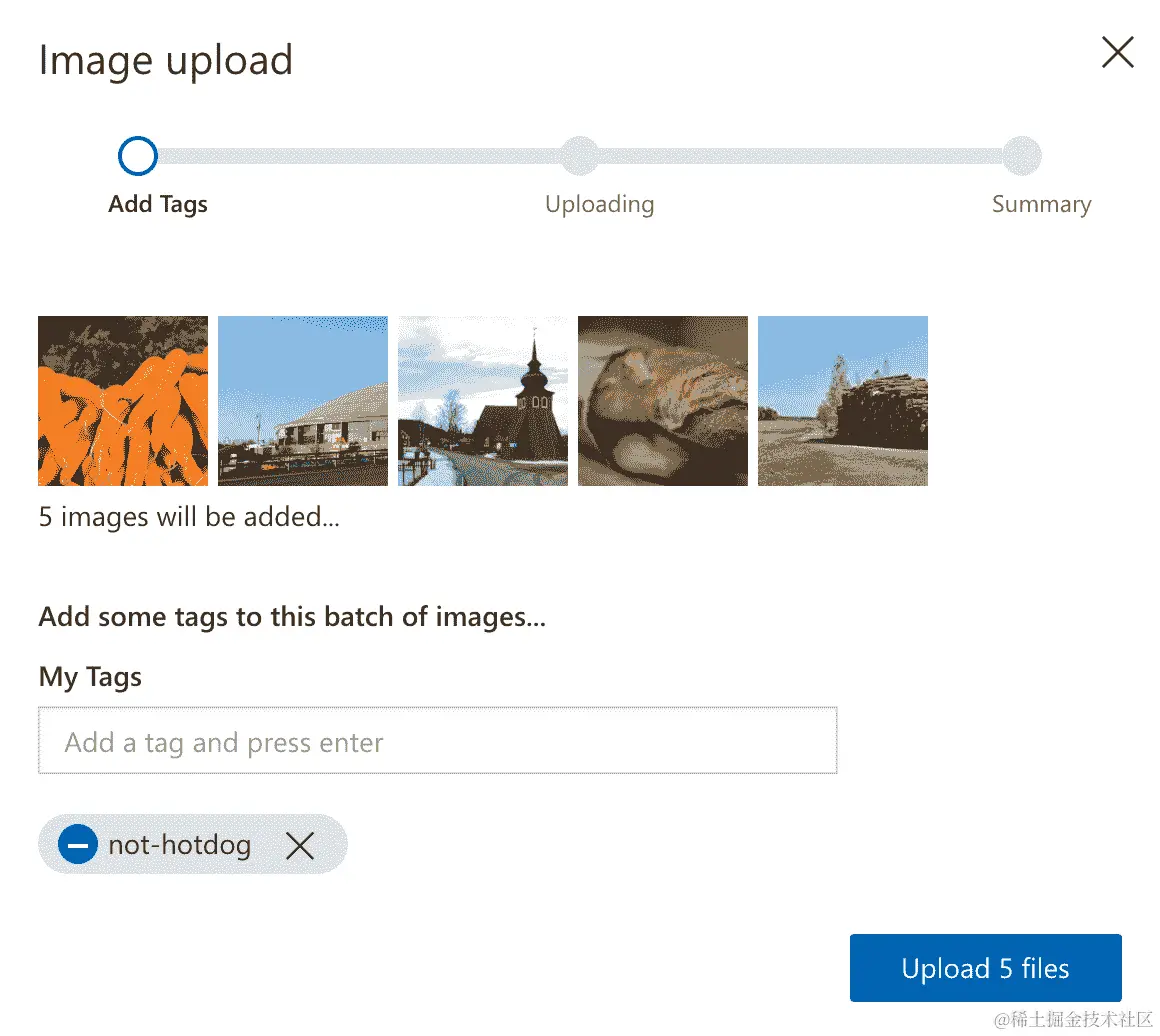Select the carrots image thumbnail

pyautogui.click(x=123, y=401)
